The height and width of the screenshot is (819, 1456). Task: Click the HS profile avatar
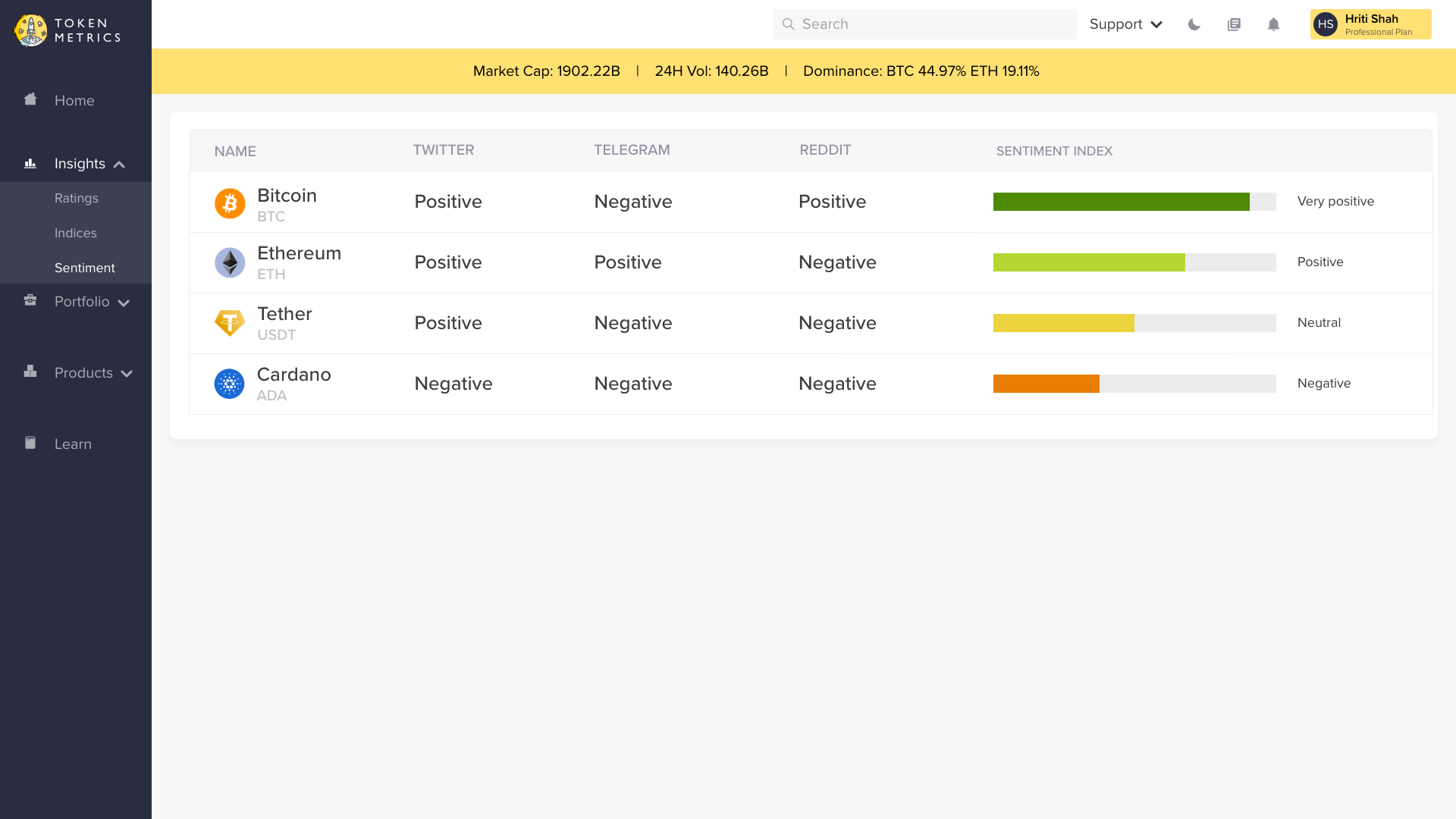pyautogui.click(x=1326, y=24)
